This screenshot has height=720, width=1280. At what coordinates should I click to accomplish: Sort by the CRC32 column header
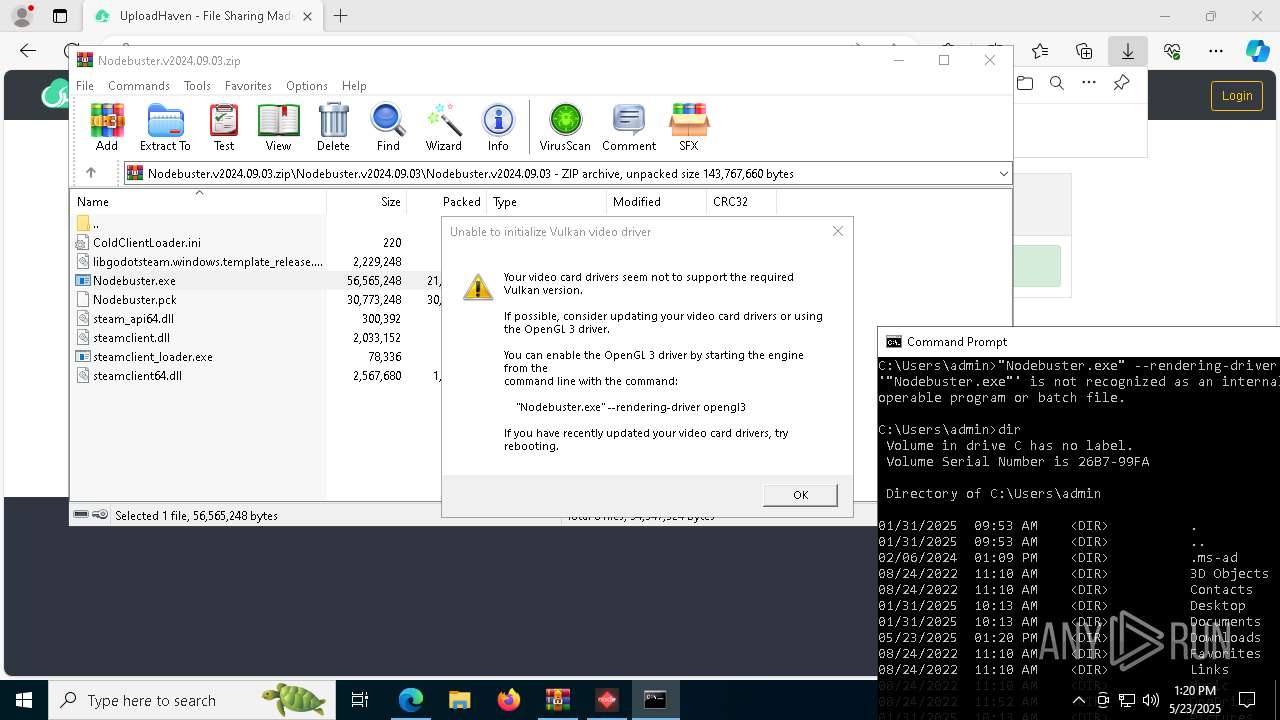tap(741, 201)
